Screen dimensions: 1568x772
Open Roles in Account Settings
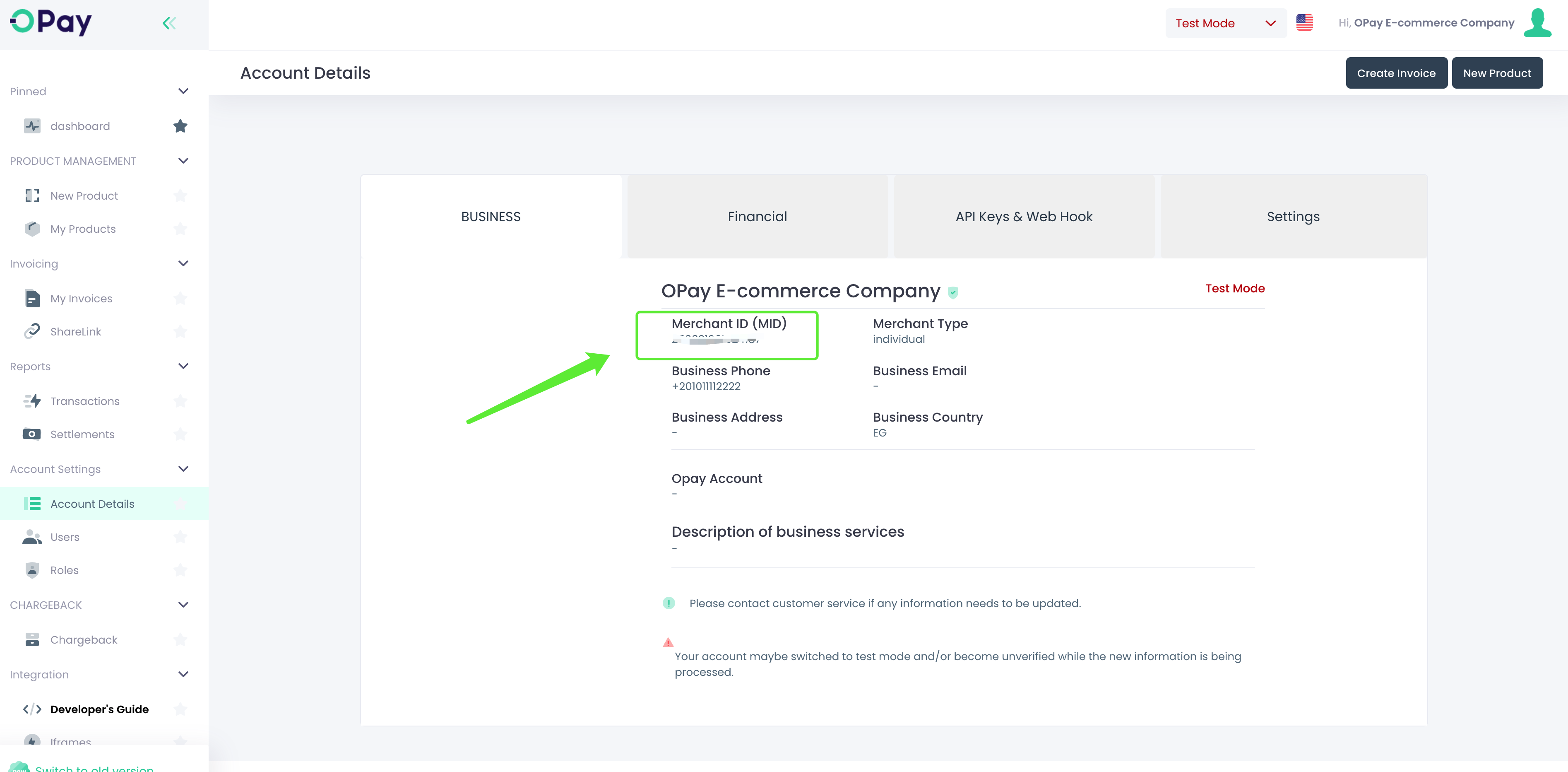65,570
